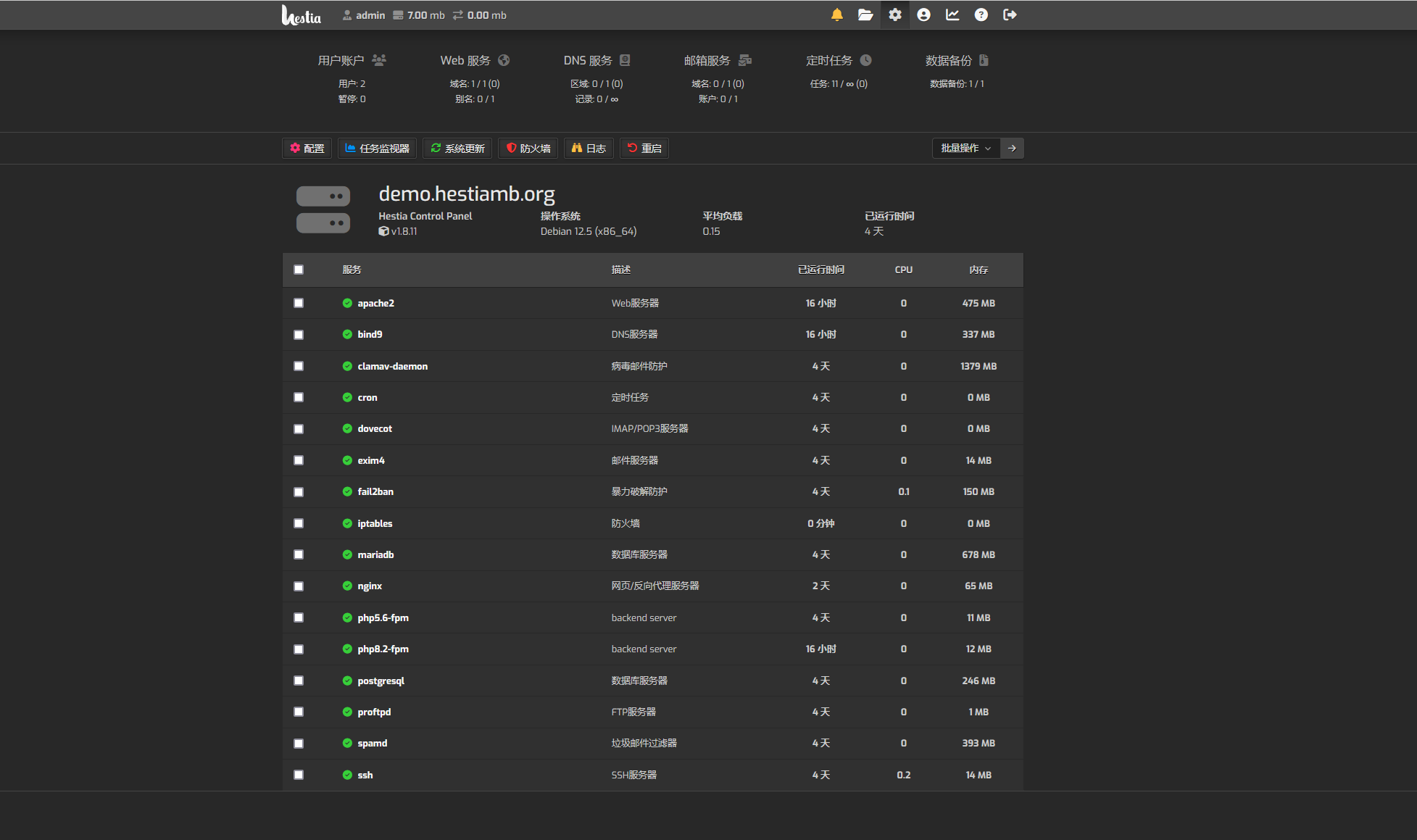Click the v1.8.11 version label

tap(398, 231)
